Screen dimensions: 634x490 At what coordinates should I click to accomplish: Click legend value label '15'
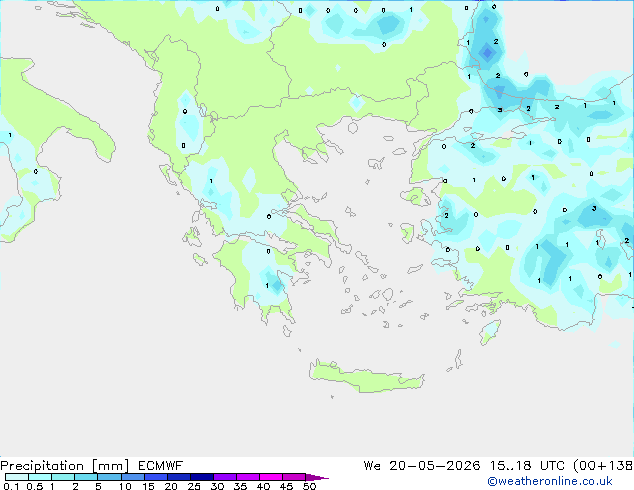[148, 486]
